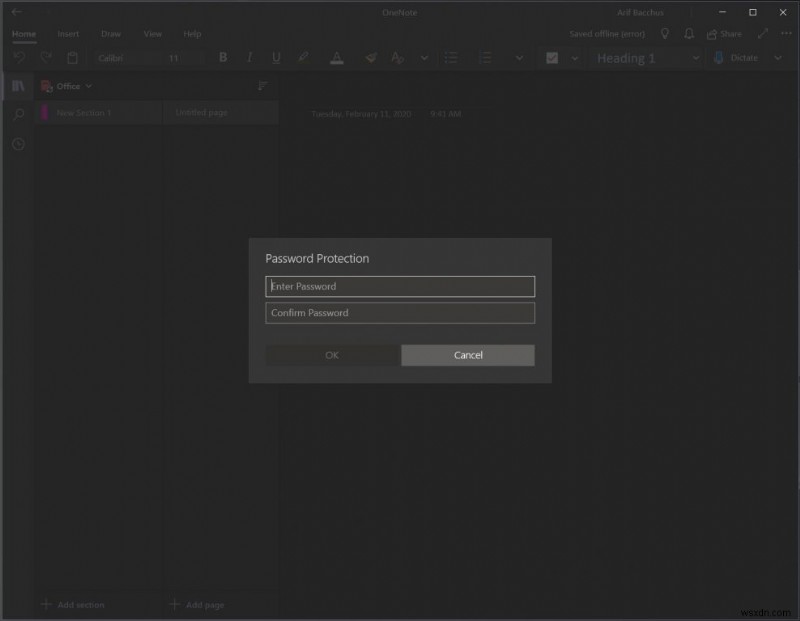Click the Share button
The height and width of the screenshot is (621, 800).
pyautogui.click(x=724, y=34)
